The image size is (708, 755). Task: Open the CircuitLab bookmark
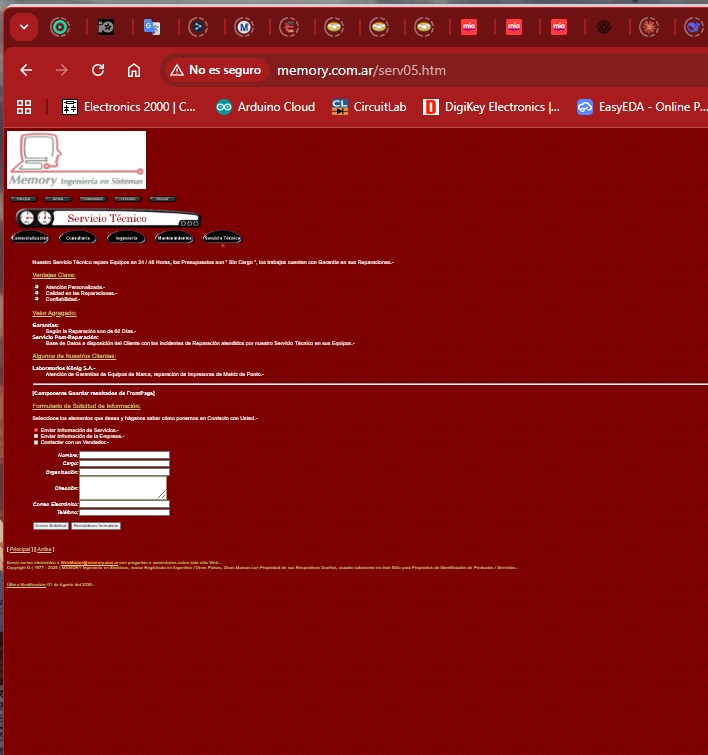[369, 107]
